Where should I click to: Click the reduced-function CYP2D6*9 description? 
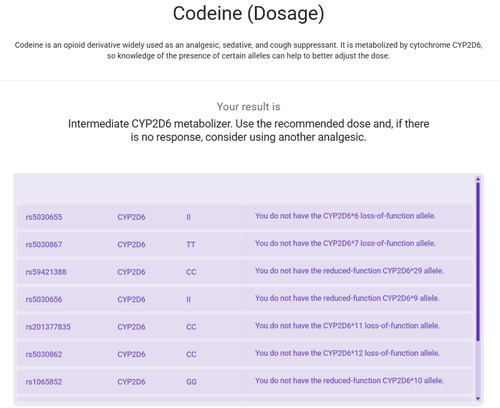click(347, 298)
